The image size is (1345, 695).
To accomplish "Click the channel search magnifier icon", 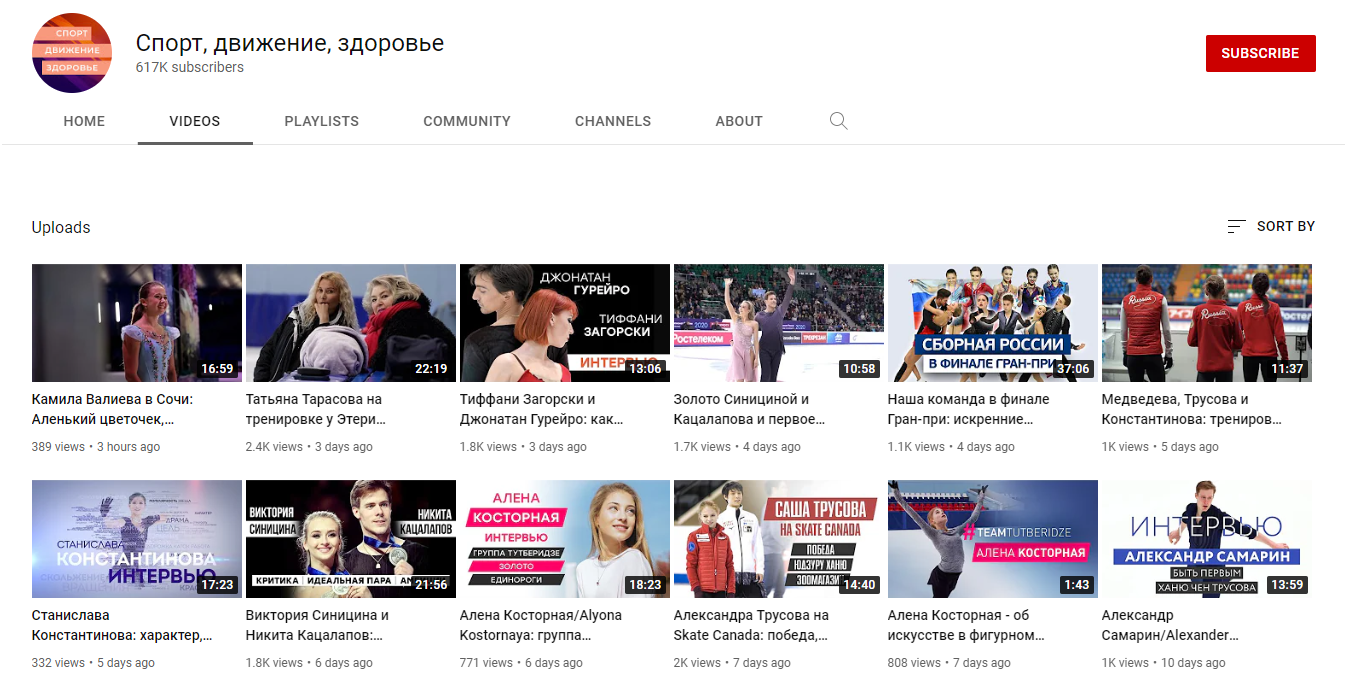I will pos(838,121).
